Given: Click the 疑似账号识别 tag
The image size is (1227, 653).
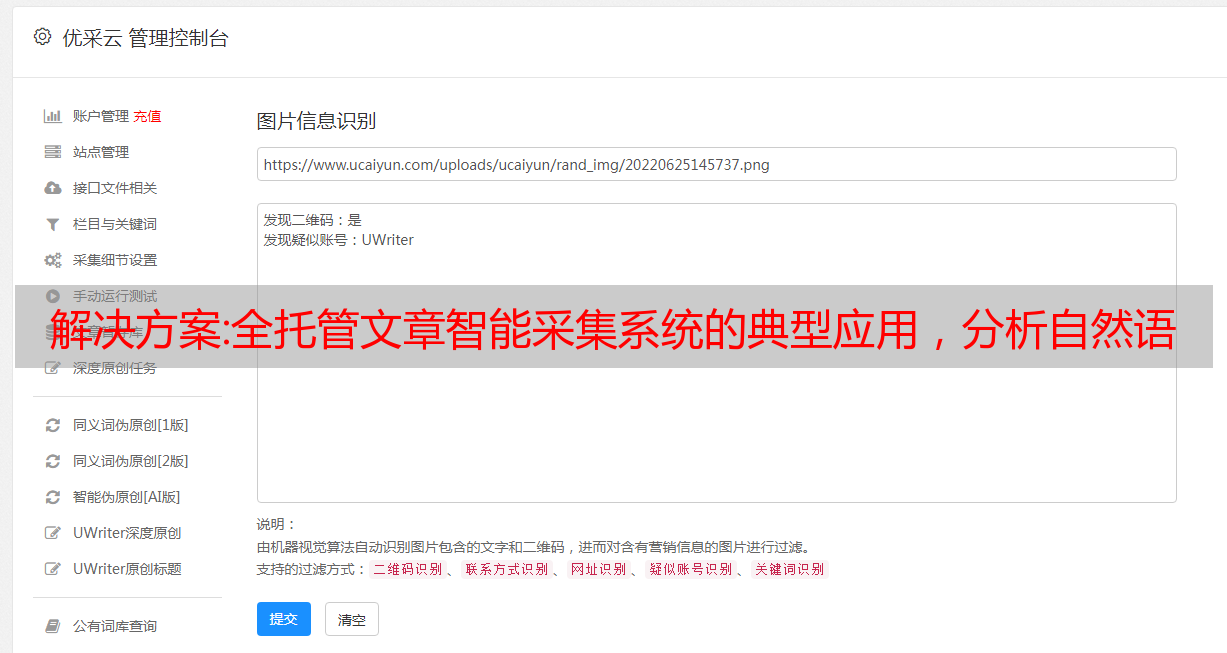Looking at the screenshot, I should coord(691,569).
